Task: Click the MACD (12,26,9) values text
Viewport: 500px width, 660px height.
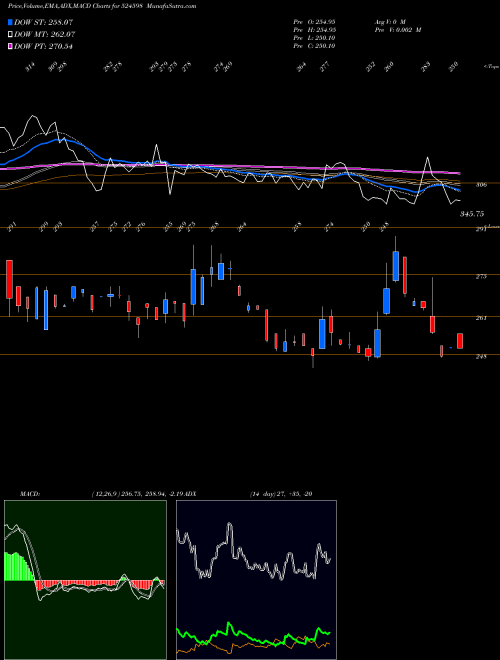Action: 138,494
